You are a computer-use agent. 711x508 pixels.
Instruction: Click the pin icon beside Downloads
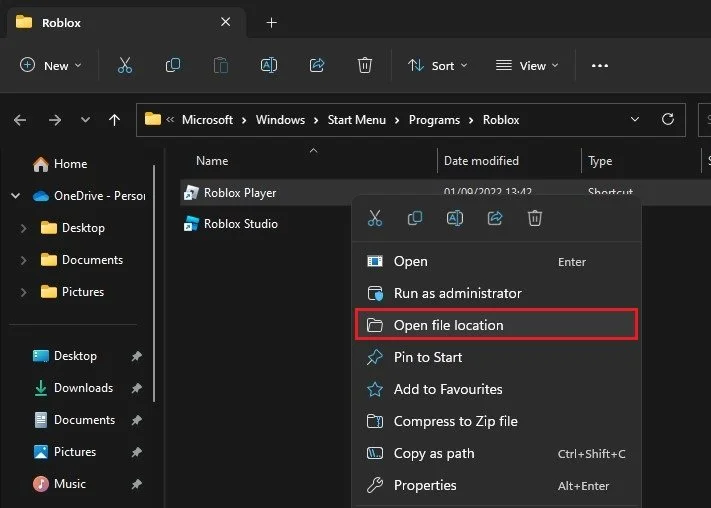tap(136, 388)
